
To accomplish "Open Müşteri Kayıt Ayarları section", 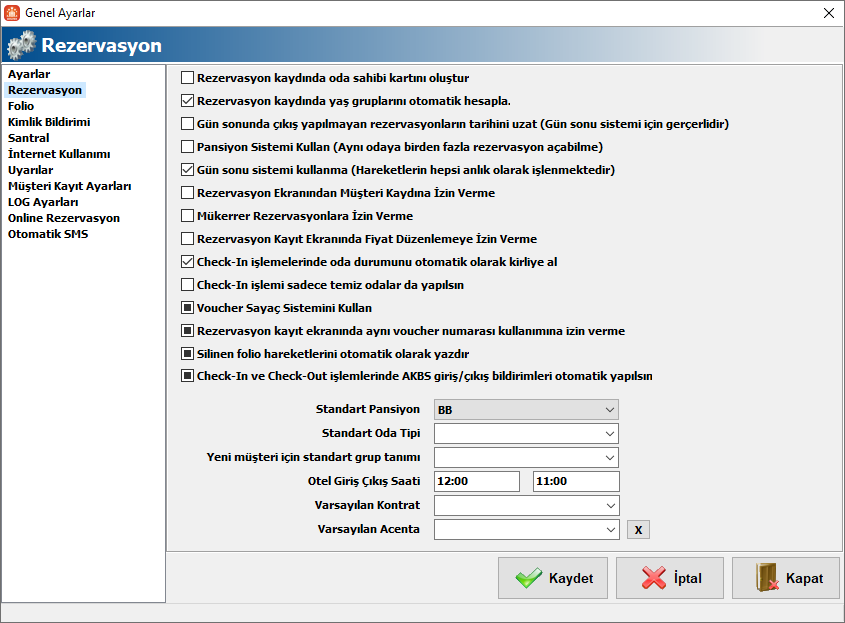I will point(70,186).
